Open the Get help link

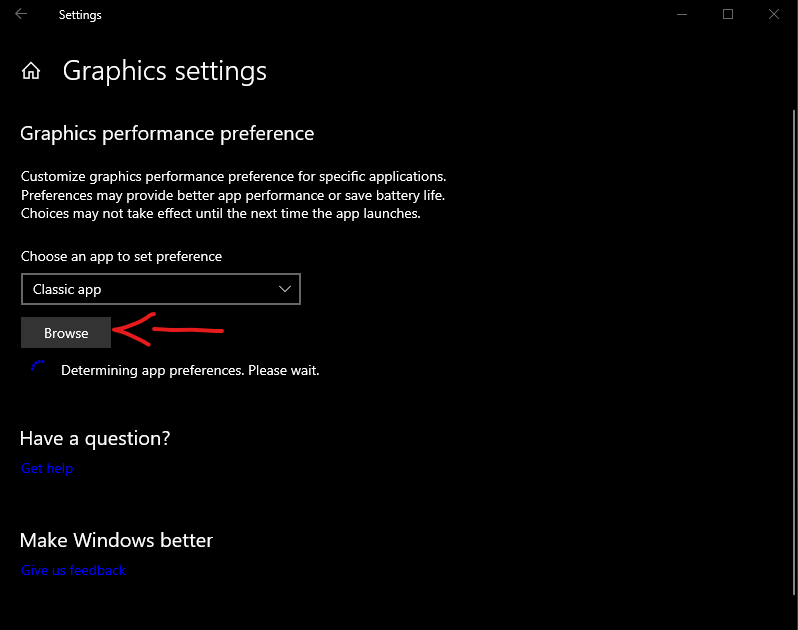(47, 468)
